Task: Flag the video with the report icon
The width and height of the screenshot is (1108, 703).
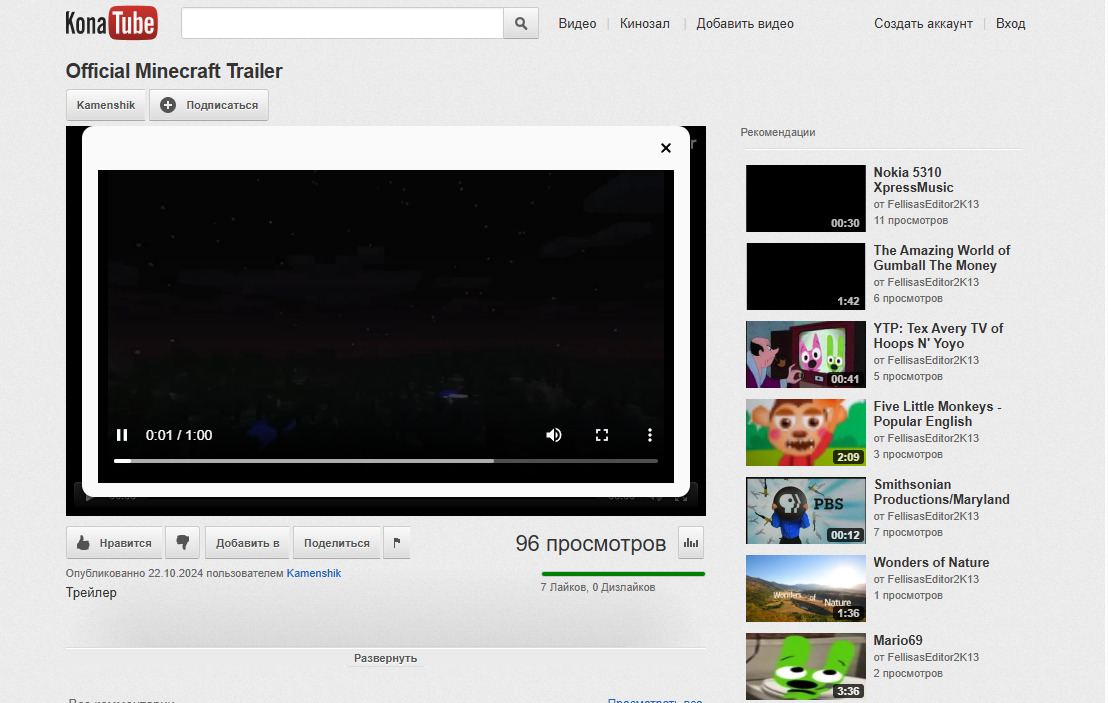Action: click(397, 543)
